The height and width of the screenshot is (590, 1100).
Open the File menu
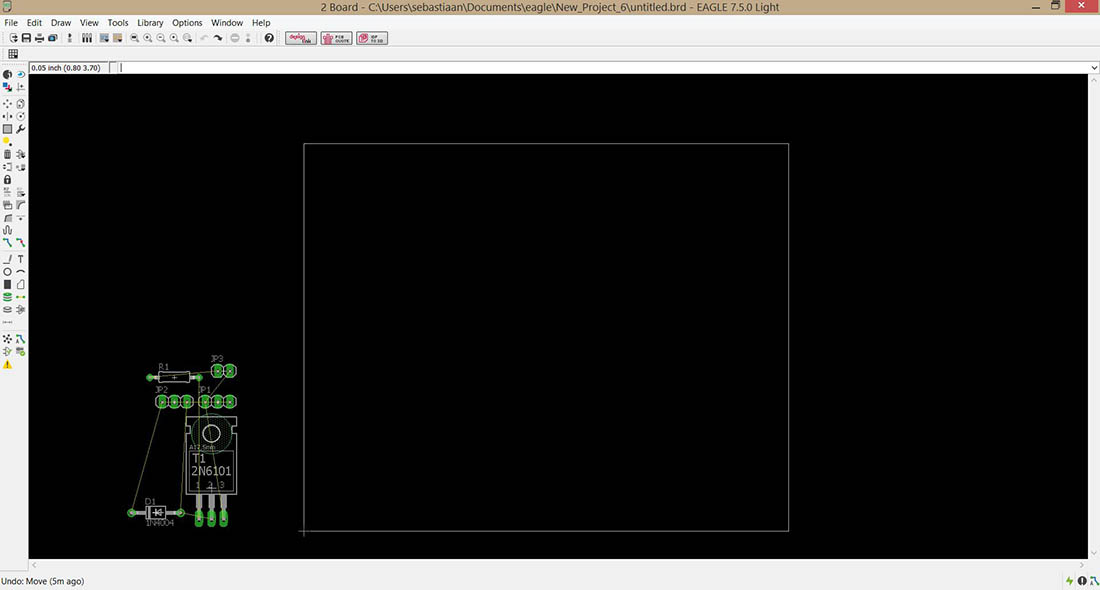pyautogui.click(x=11, y=22)
